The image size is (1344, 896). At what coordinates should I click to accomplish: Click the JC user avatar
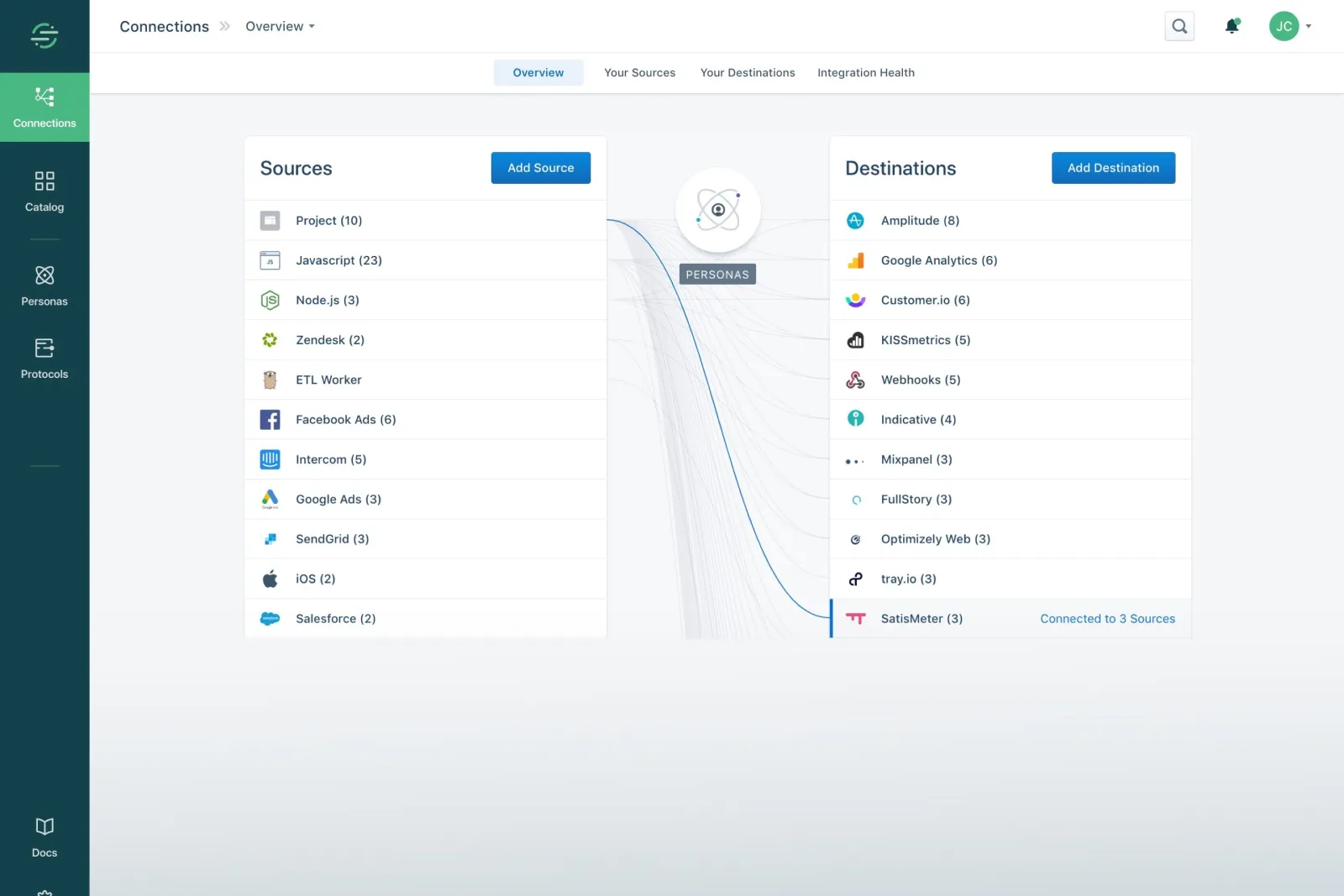coord(1284,26)
